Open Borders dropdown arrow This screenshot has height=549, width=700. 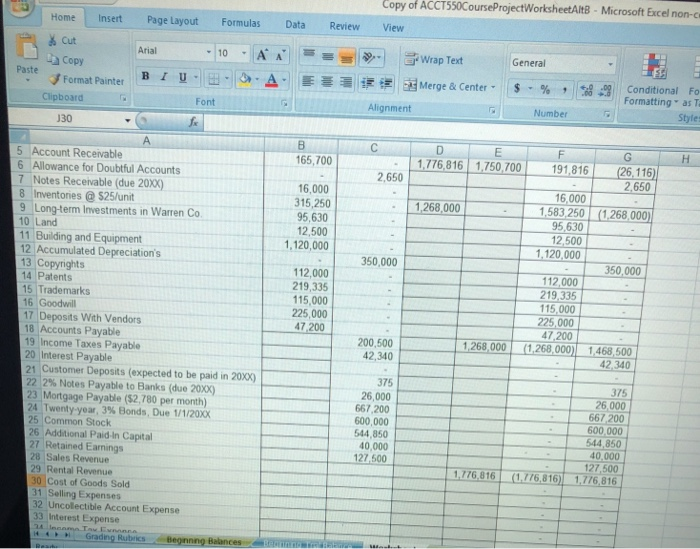(227, 79)
